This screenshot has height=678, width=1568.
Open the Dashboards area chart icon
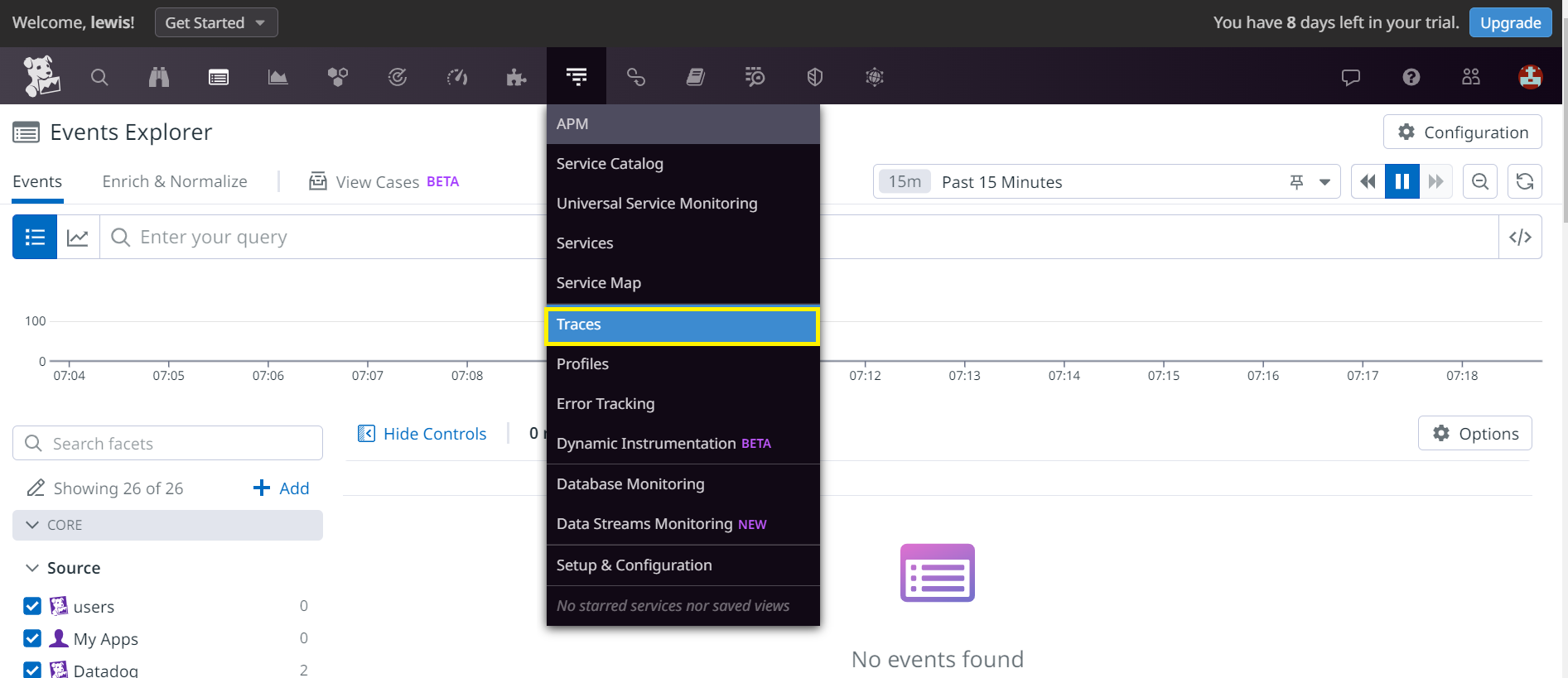click(278, 77)
